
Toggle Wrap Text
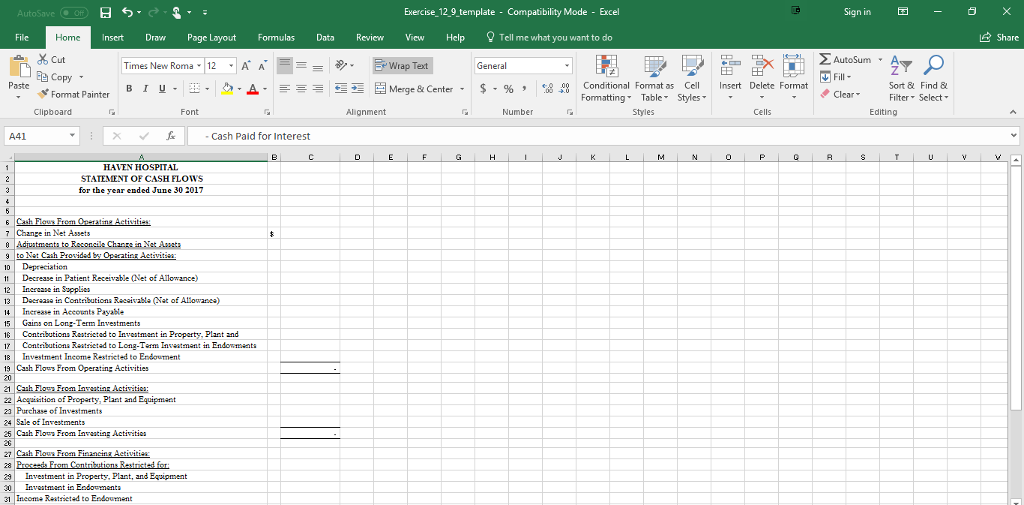pos(402,66)
